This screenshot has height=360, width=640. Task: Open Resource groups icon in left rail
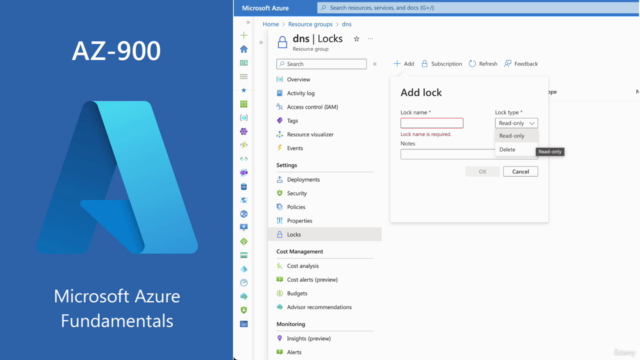click(x=244, y=118)
